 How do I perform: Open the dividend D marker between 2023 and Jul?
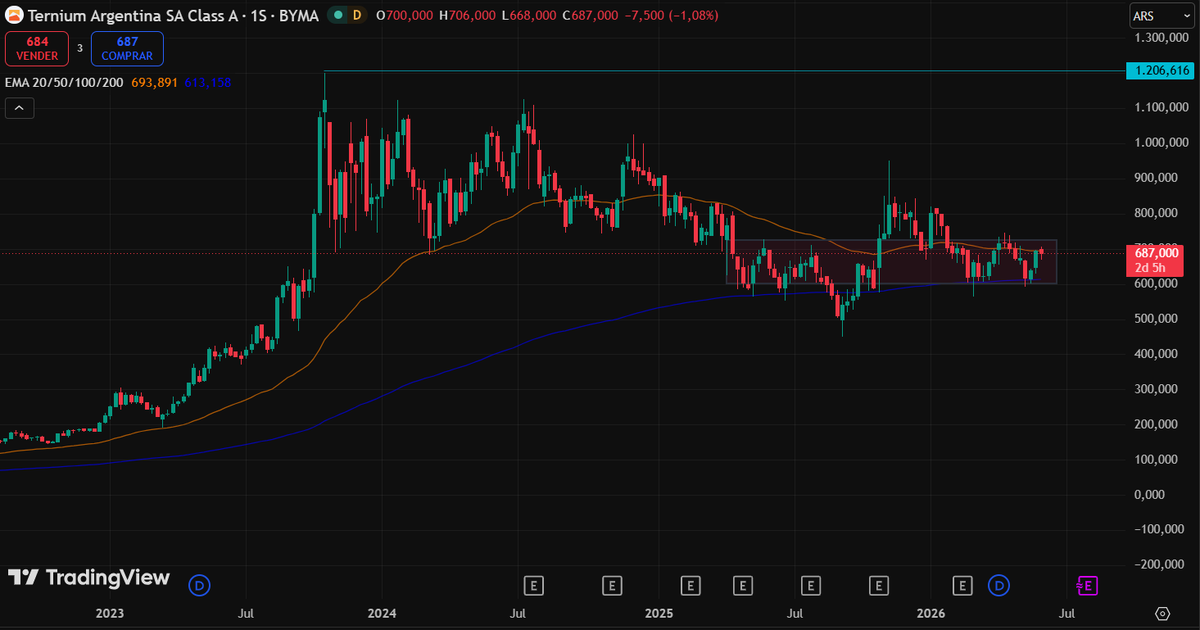(x=200, y=584)
